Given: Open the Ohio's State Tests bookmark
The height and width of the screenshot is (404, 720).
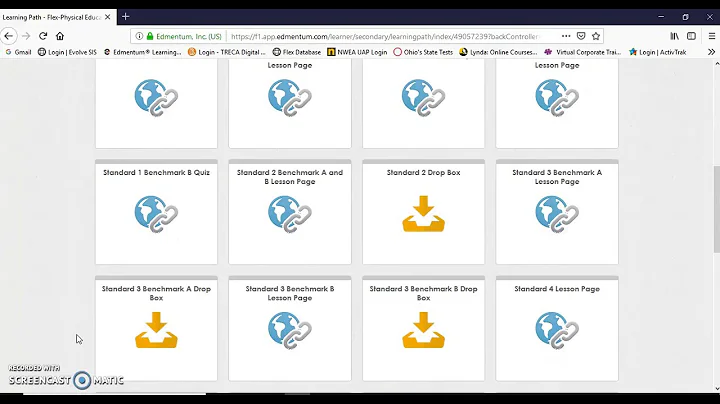Looking at the screenshot, I should tap(423, 52).
